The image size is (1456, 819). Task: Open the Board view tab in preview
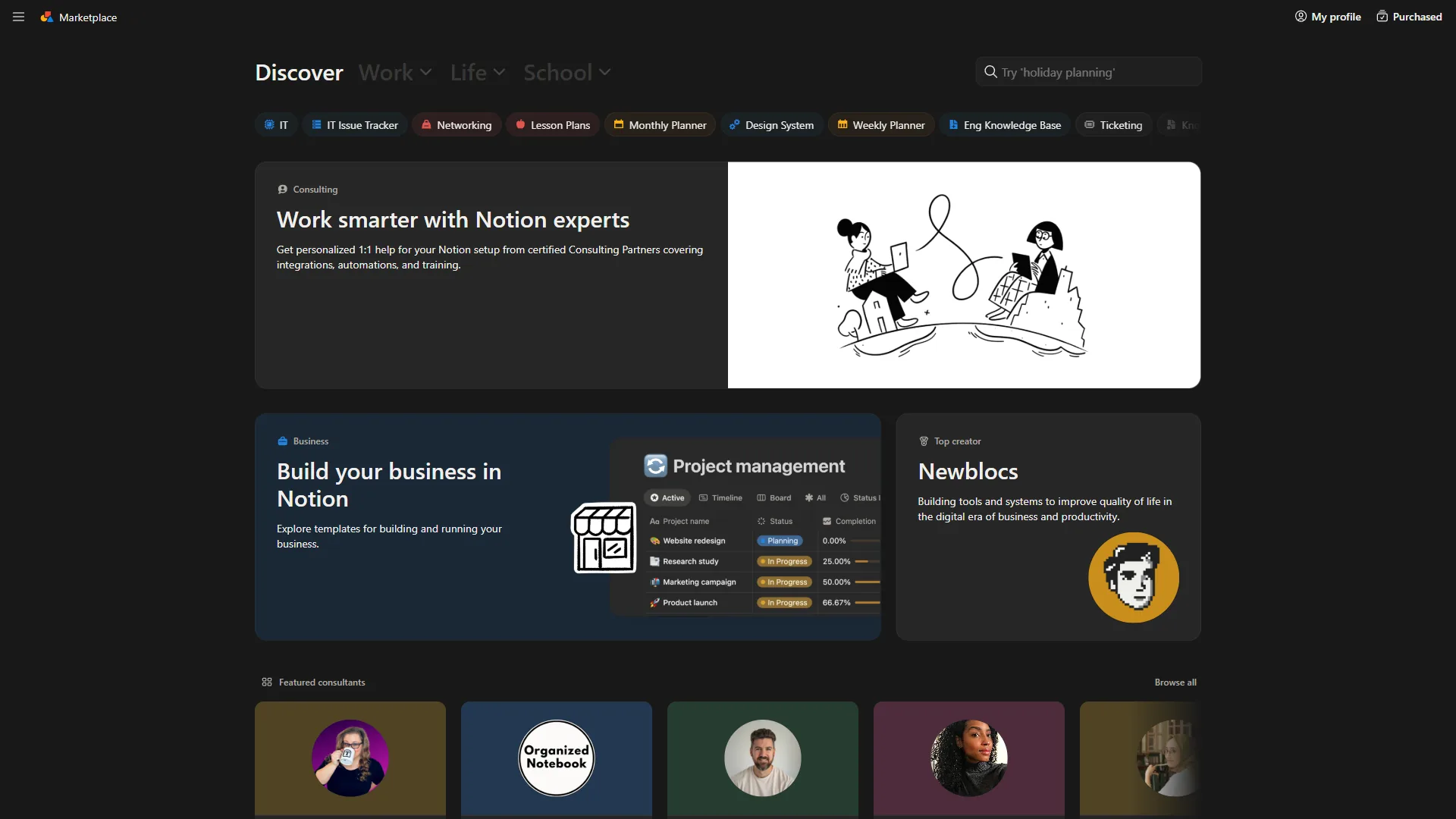(773, 498)
